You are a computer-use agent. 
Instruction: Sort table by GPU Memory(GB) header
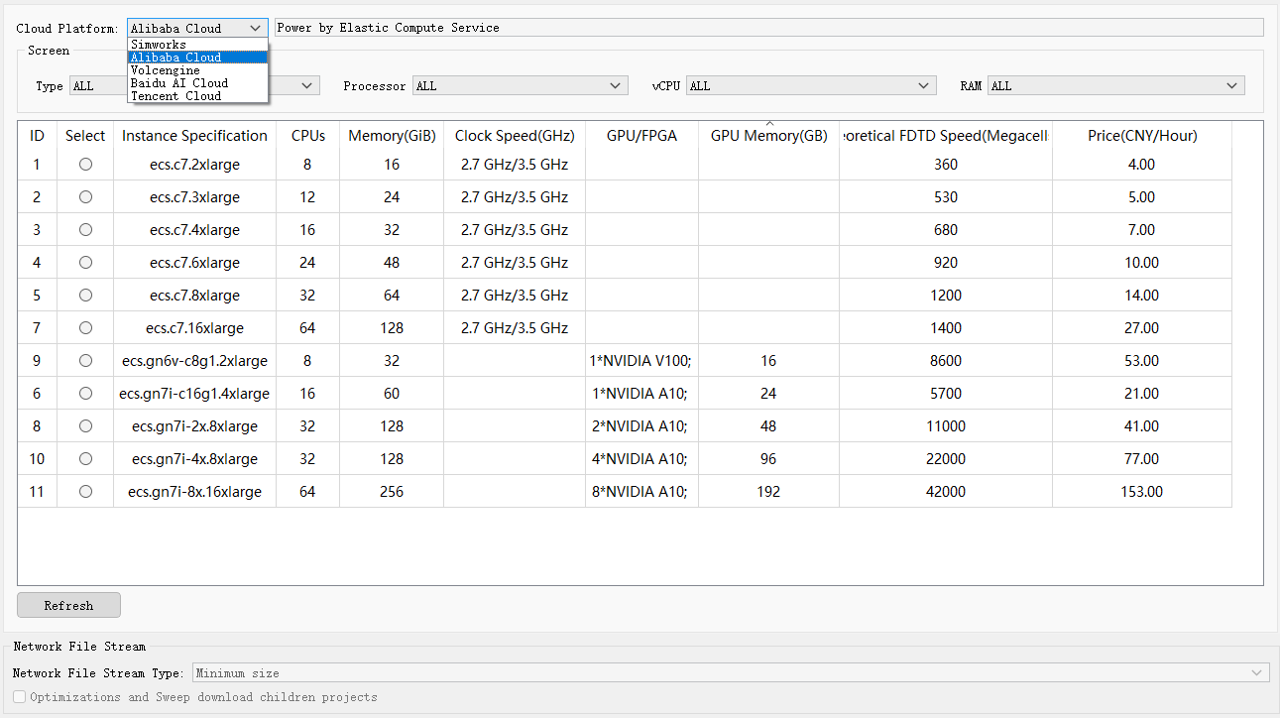point(769,136)
